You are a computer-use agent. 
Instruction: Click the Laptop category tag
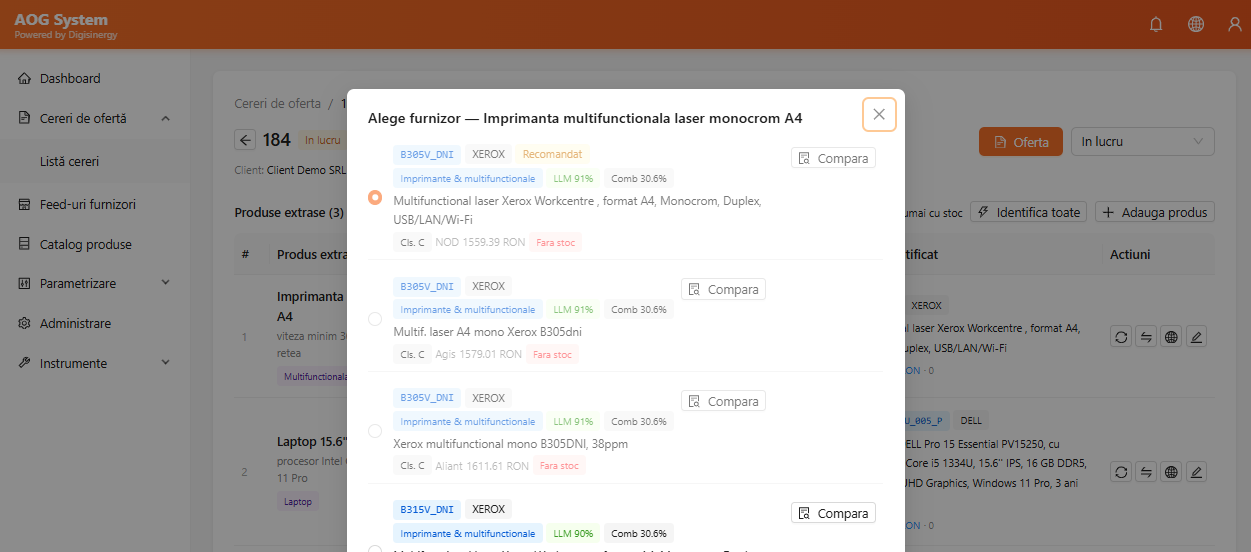click(298, 502)
